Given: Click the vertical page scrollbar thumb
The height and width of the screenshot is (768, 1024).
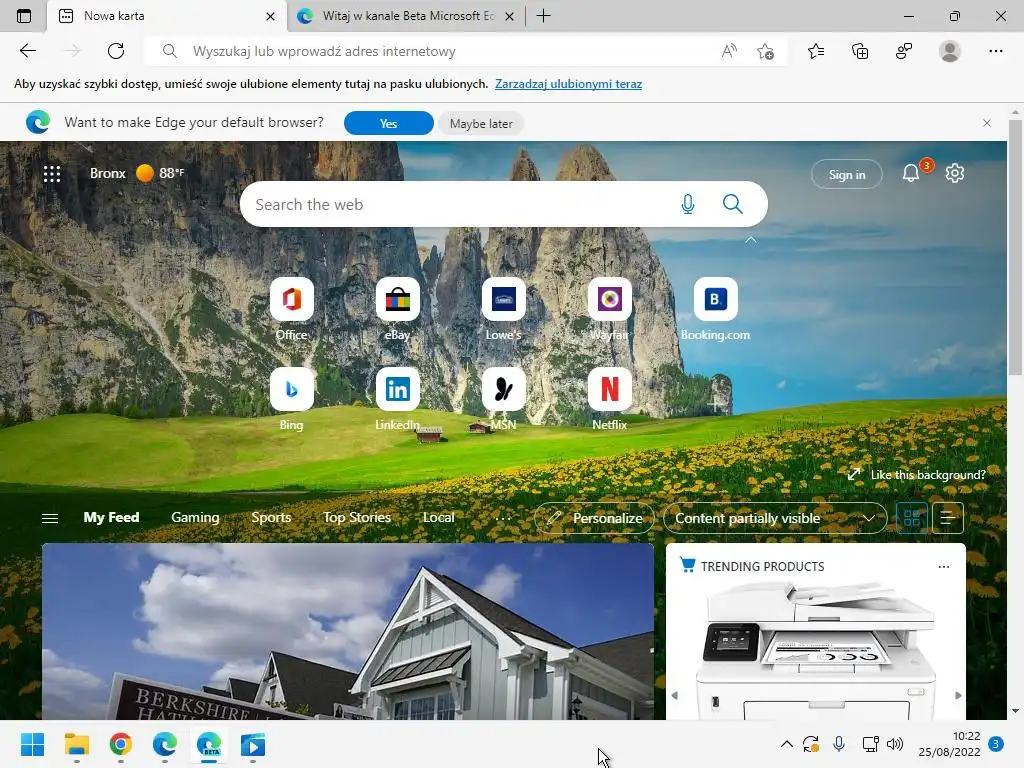Looking at the screenshot, I should [1015, 247].
